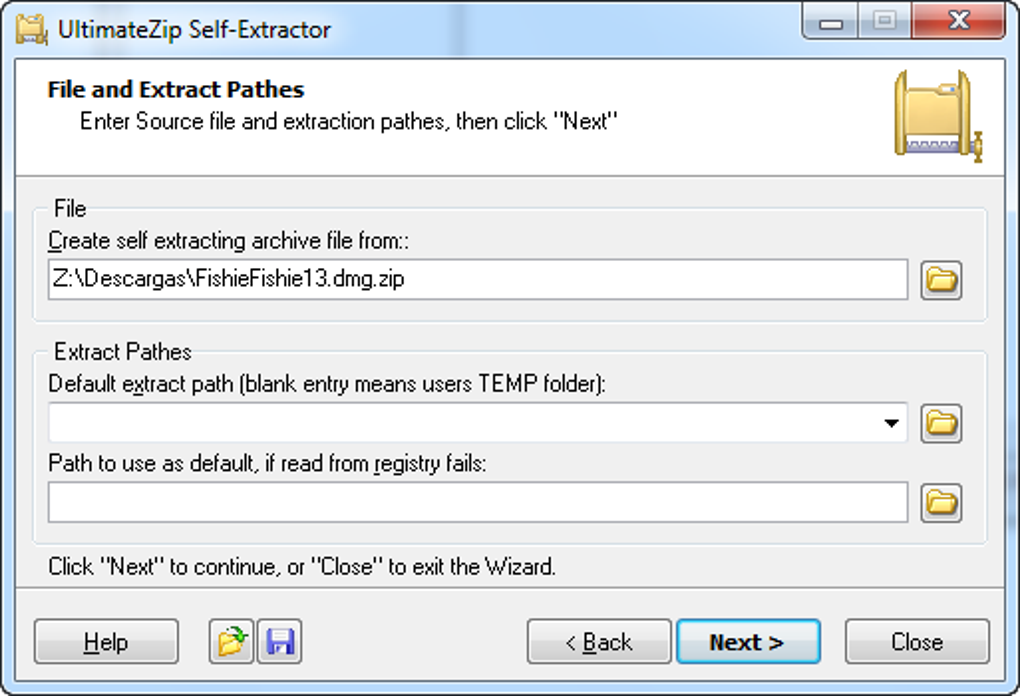1020x696 pixels.
Task: Expand the default extract path dropdown arrow
Action: (891, 424)
